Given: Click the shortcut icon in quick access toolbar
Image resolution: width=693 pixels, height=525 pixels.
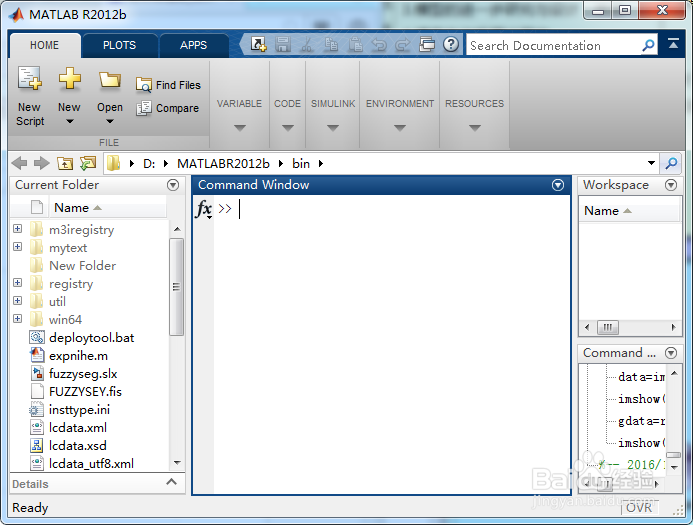Looking at the screenshot, I should (258, 44).
